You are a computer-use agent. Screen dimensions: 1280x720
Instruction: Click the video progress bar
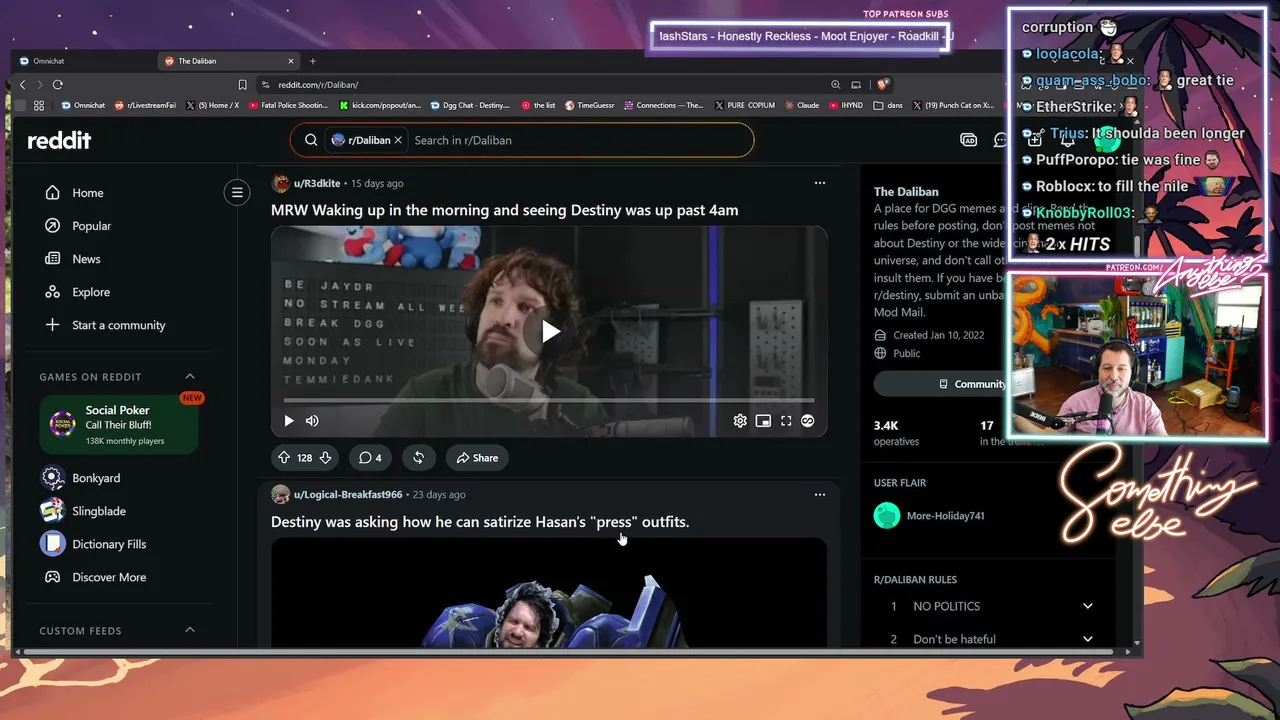[x=549, y=401]
